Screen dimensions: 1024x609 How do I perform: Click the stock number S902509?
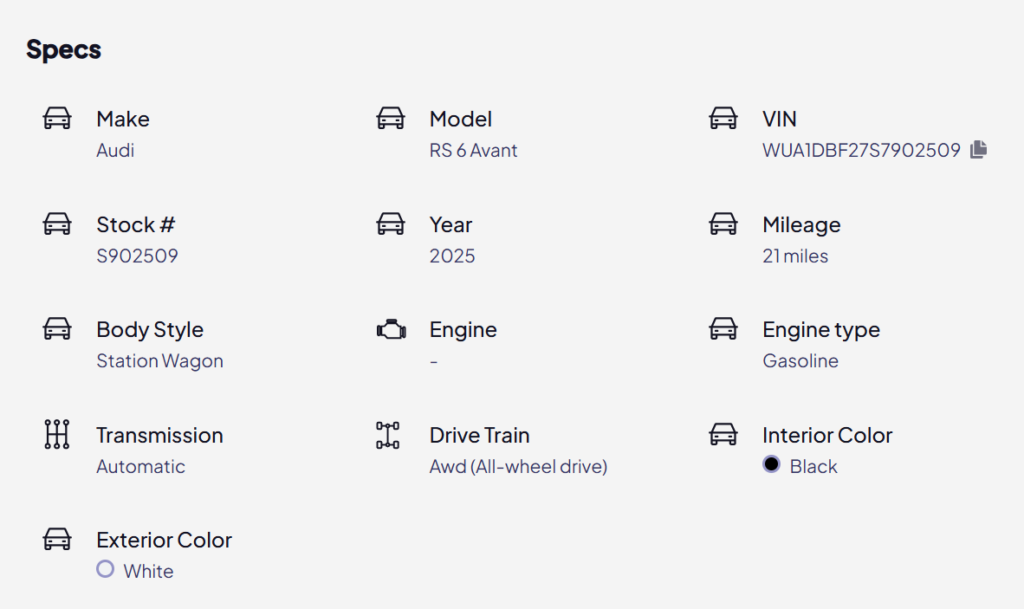point(137,256)
